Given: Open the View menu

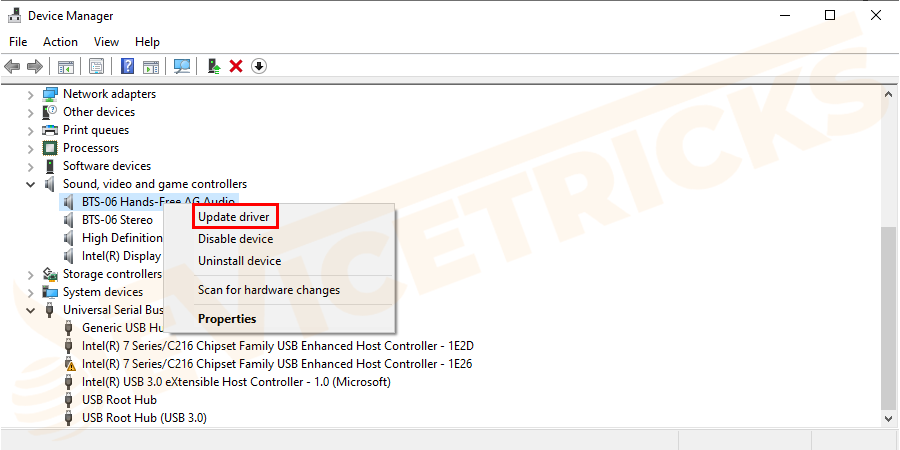Looking at the screenshot, I should (x=106, y=42).
